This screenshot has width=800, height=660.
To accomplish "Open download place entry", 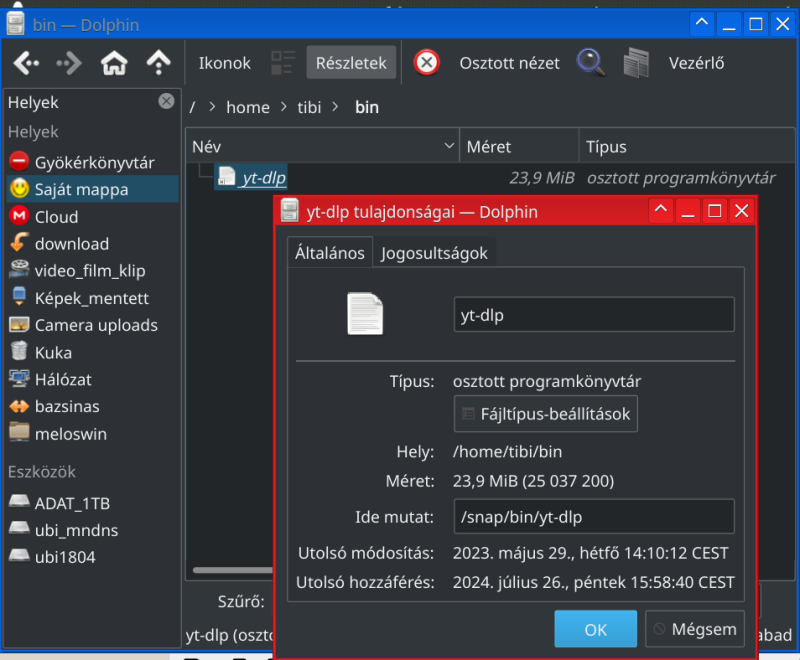I will pyautogui.click(x=93, y=244).
